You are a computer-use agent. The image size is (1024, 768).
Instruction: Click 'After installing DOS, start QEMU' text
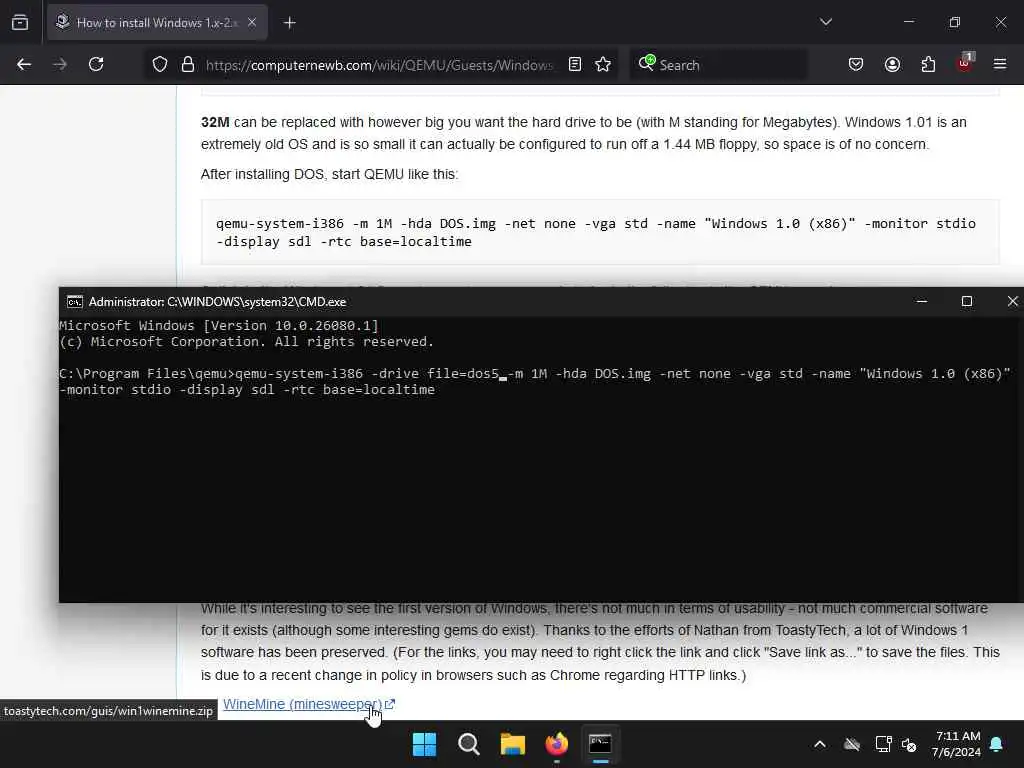pos(330,174)
